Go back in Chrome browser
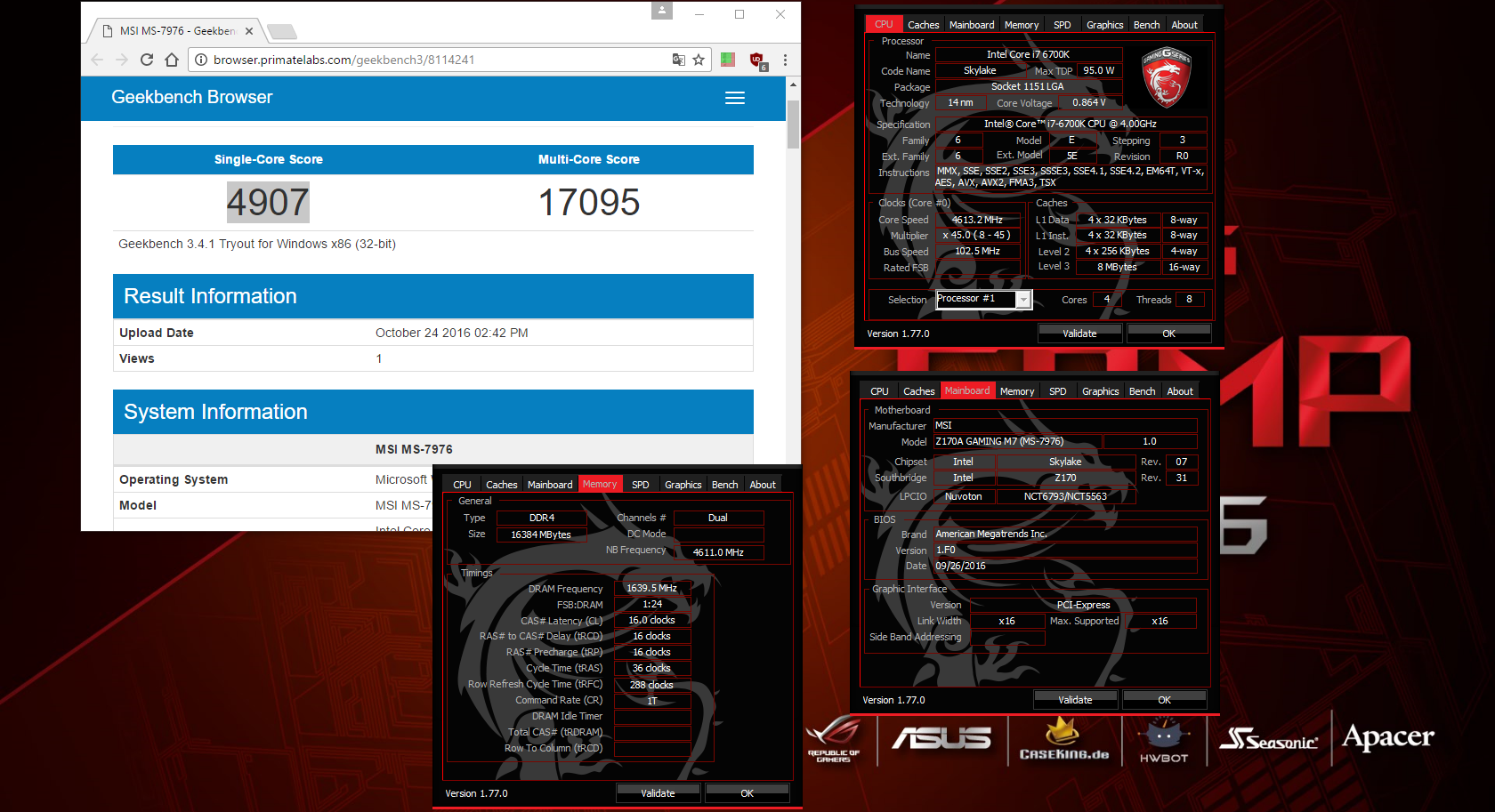Image resolution: width=1495 pixels, height=812 pixels. coord(97,60)
